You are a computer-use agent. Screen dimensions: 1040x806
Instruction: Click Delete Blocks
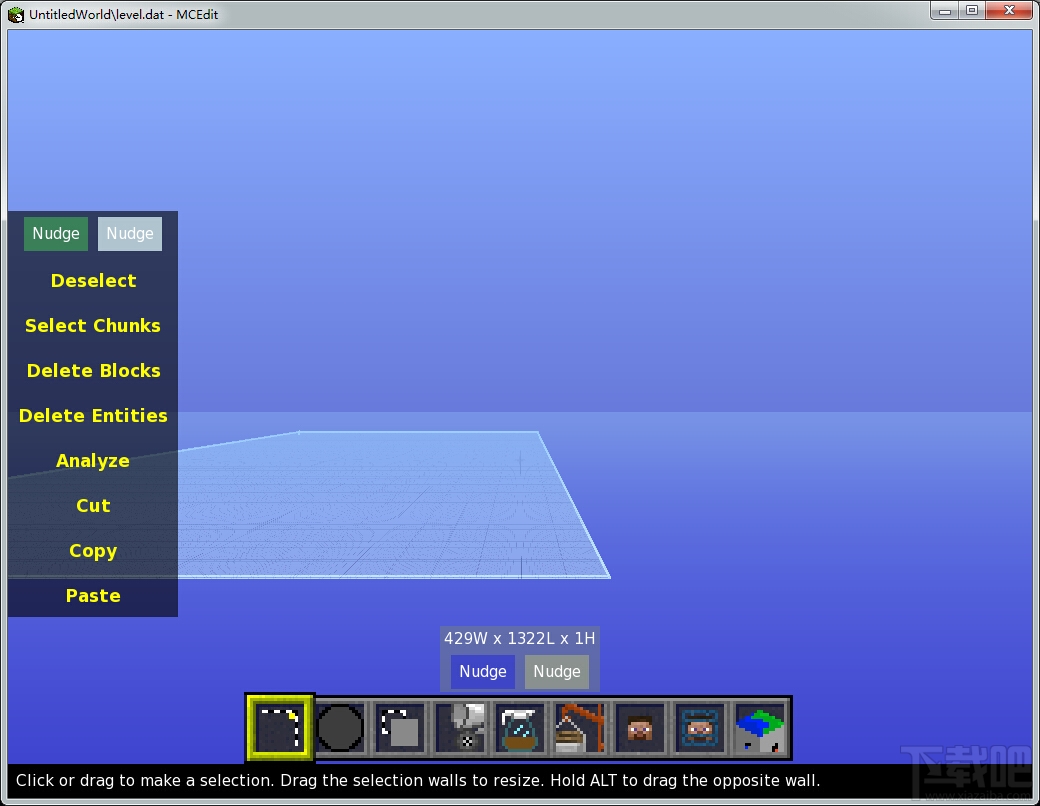94,371
